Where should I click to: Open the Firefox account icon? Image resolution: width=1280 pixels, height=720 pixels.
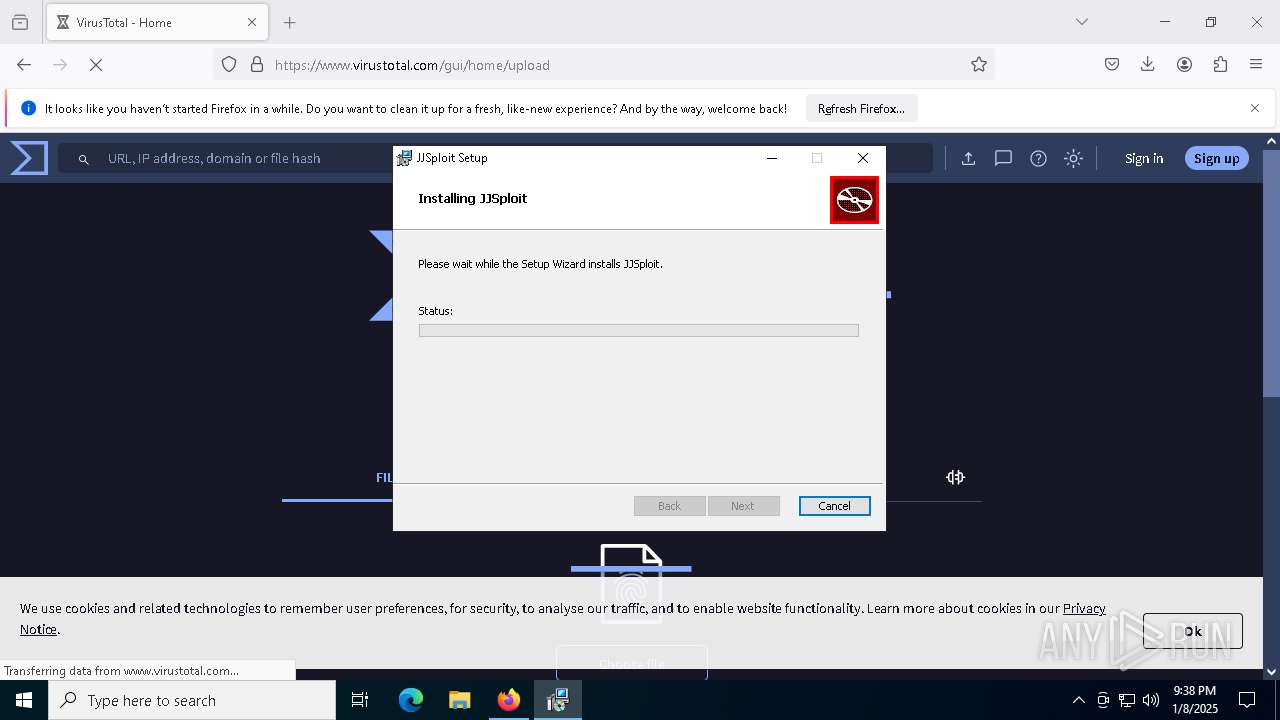[x=1184, y=65]
